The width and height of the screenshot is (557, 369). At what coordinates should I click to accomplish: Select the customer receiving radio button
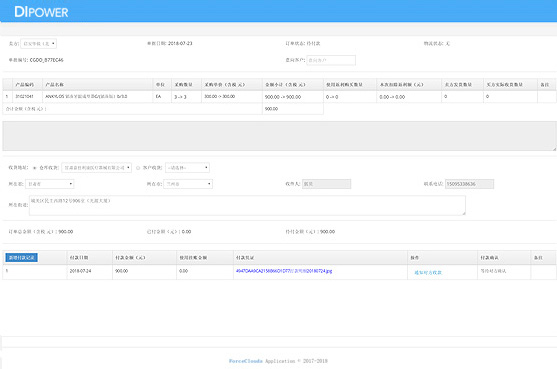(x=138, y=168)
